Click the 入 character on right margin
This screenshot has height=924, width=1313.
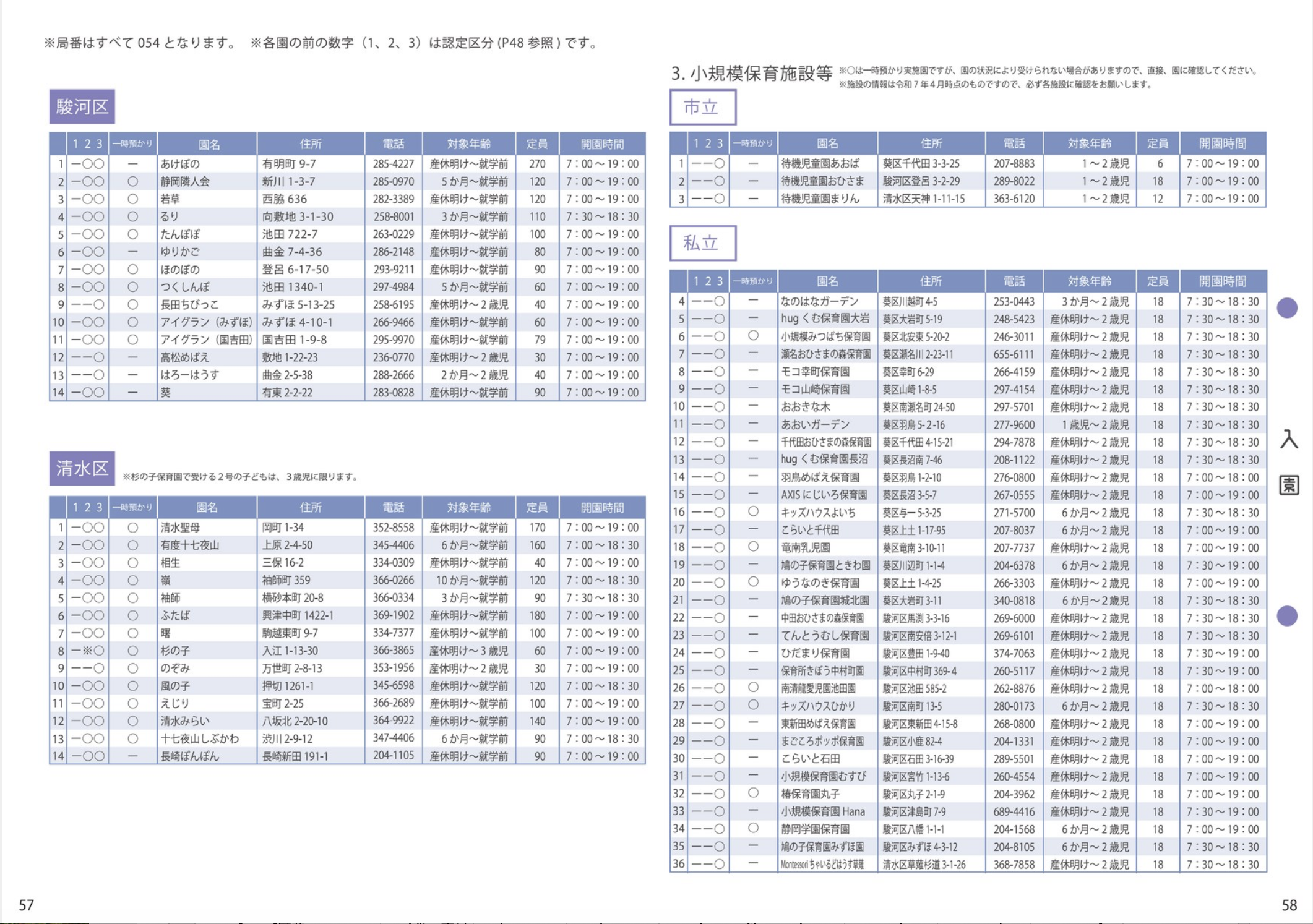pyautogui.click(x=1289, y=440)
